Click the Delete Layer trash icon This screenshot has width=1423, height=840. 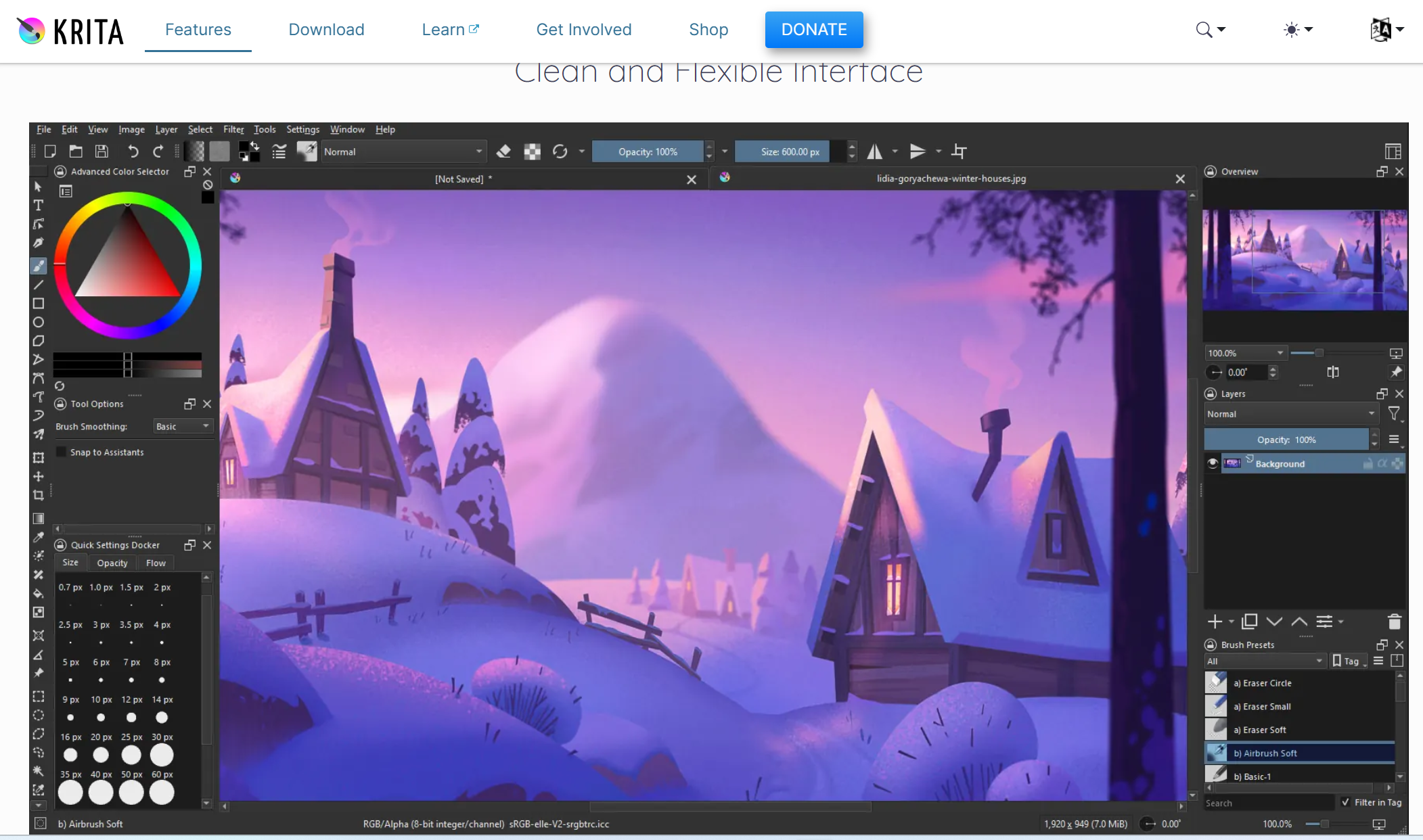coord(1394,622)
